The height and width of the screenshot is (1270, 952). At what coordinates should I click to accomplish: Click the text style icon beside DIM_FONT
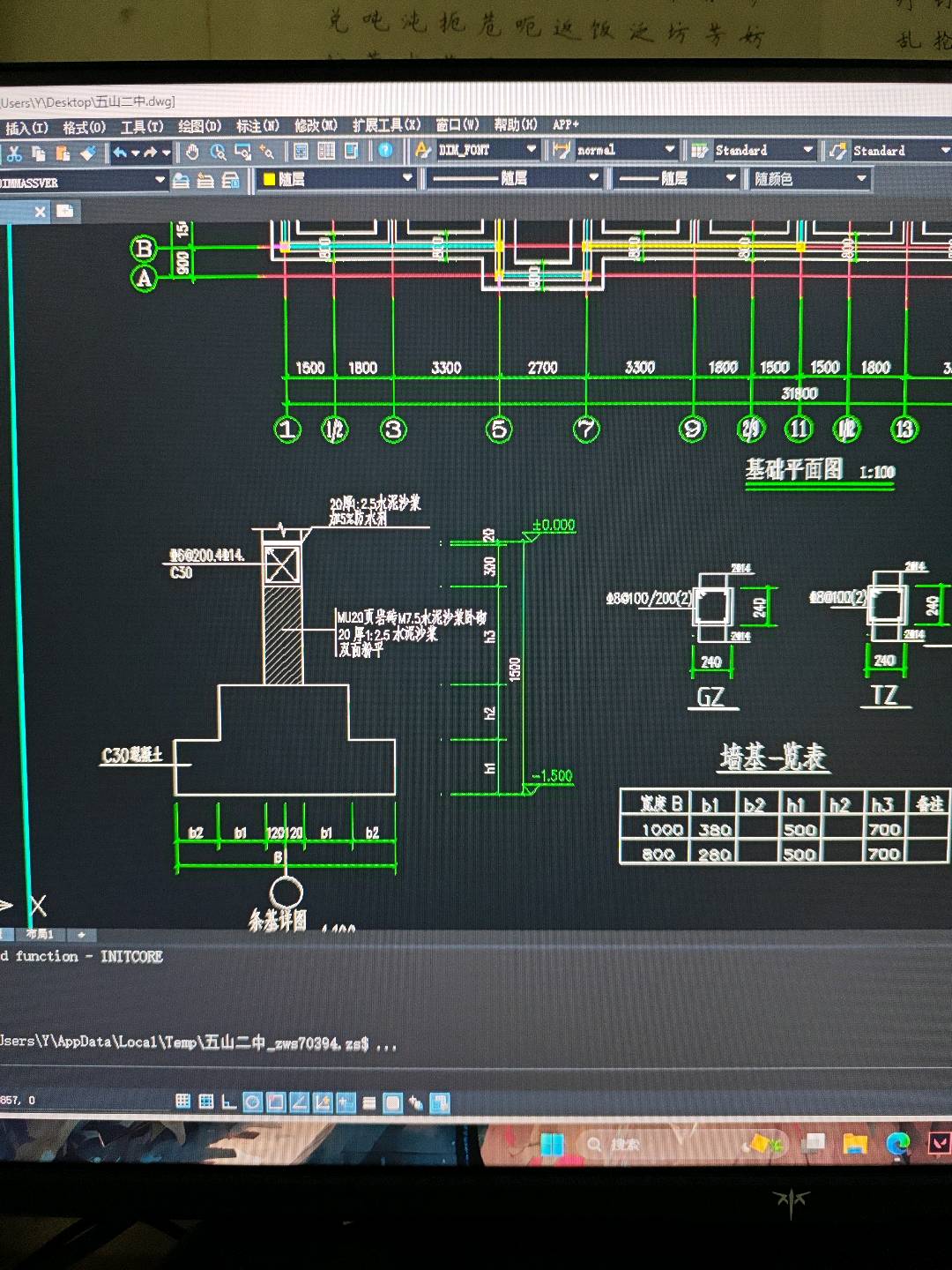(x=423, y=151)
